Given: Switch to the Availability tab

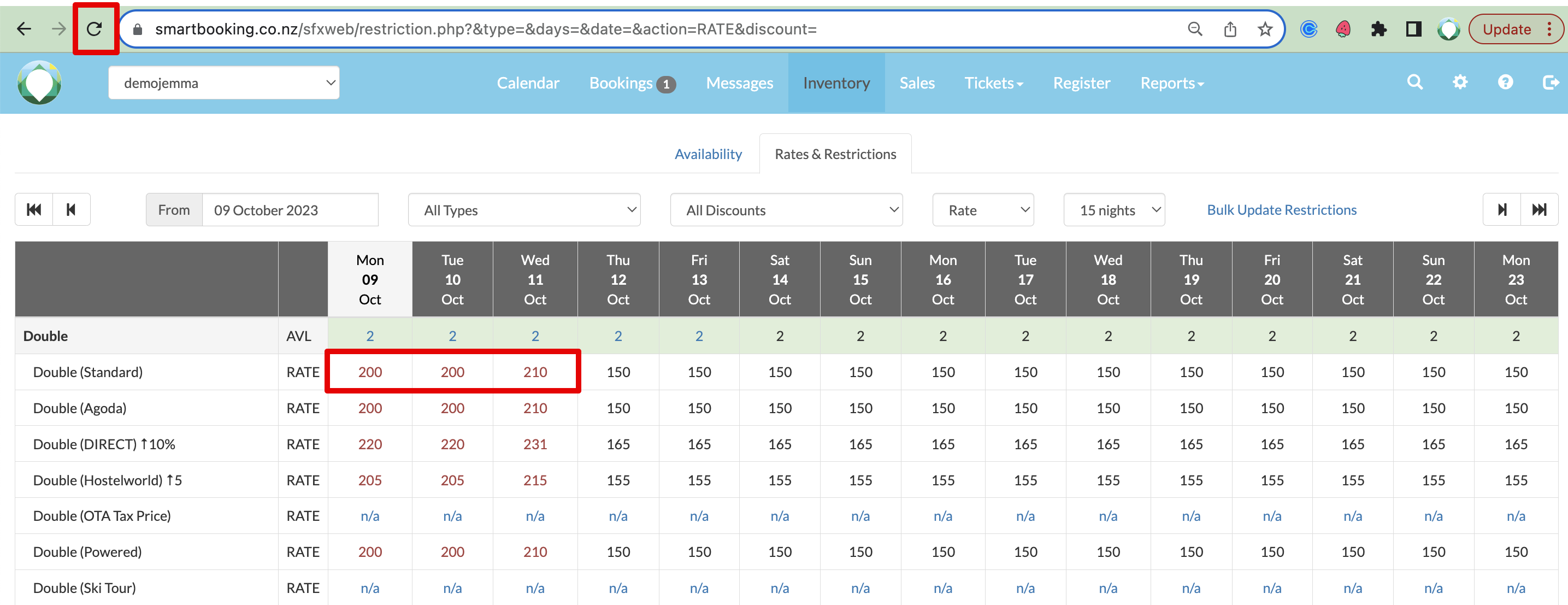Looking at the screenshot, I should (708, 154).
